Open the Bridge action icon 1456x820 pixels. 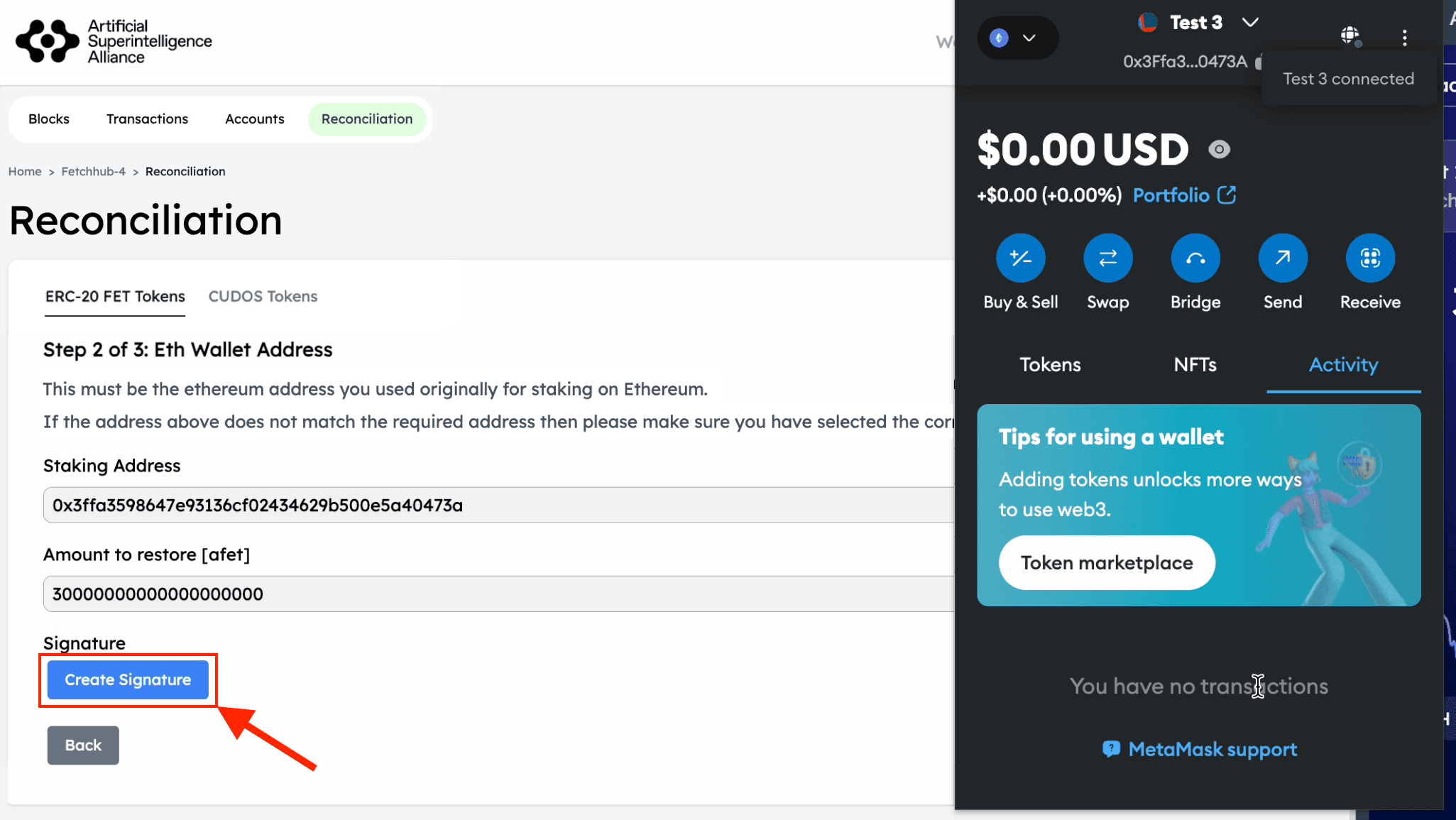click(x=1195, y=258)
